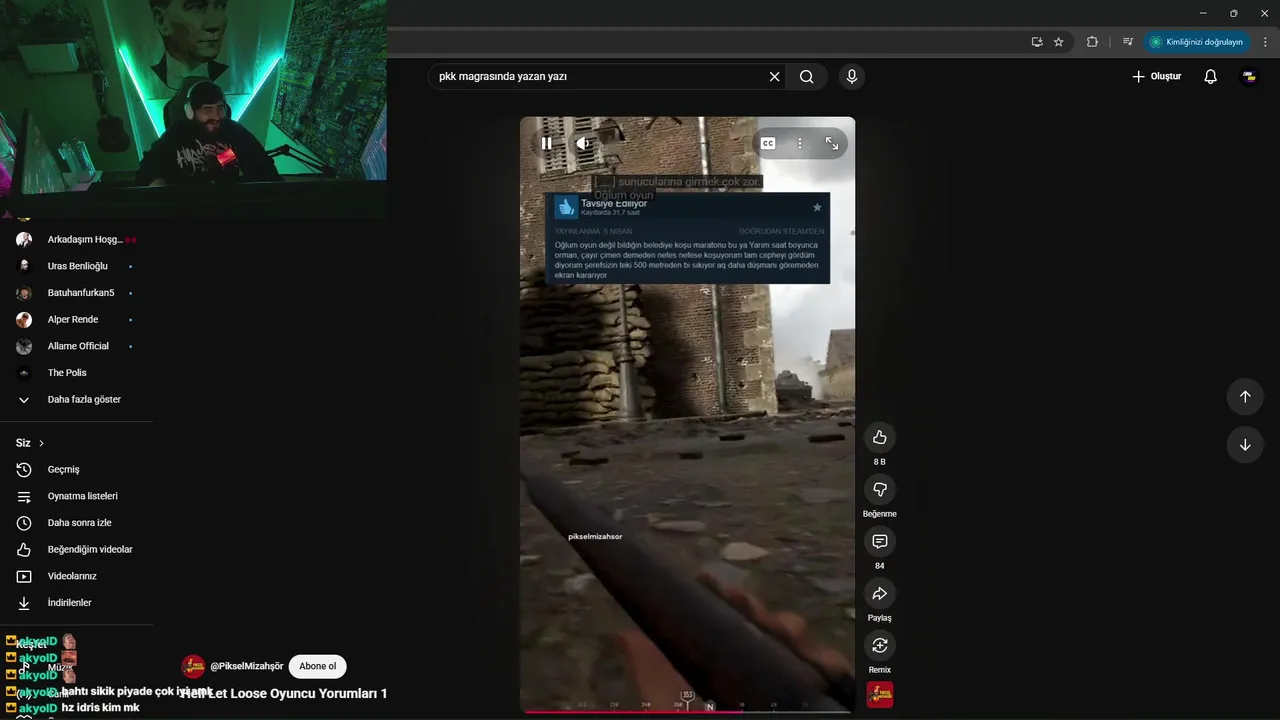Click the install app icon in address bar
The width and height of the screenshot is (1280, 720).
tap(1037, 42)
